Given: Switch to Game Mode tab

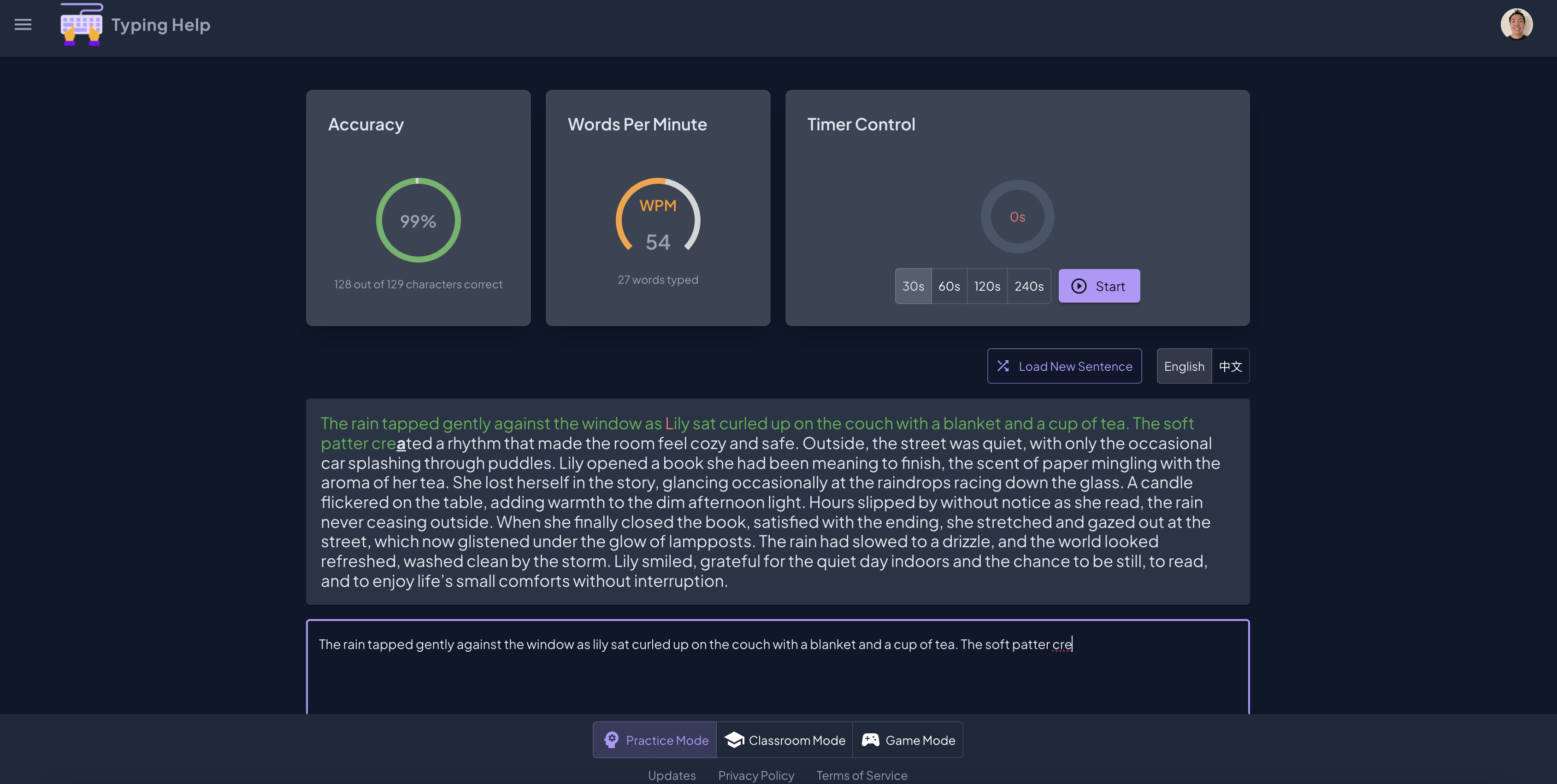Looking at the screenshot, I should [908, 739].
